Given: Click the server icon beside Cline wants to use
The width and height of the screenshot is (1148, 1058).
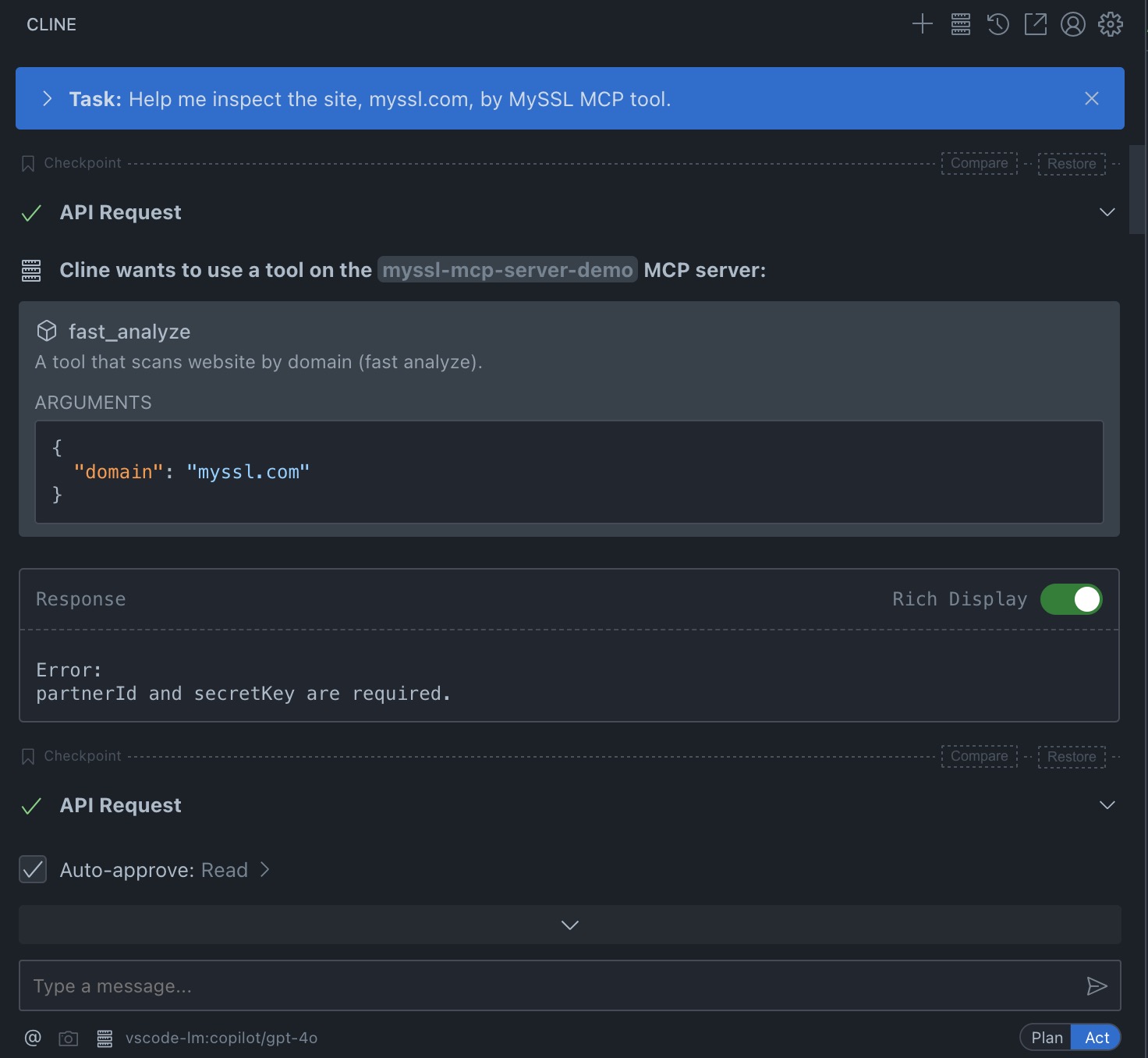Looking at the screenshot, I should coord(31,270).
